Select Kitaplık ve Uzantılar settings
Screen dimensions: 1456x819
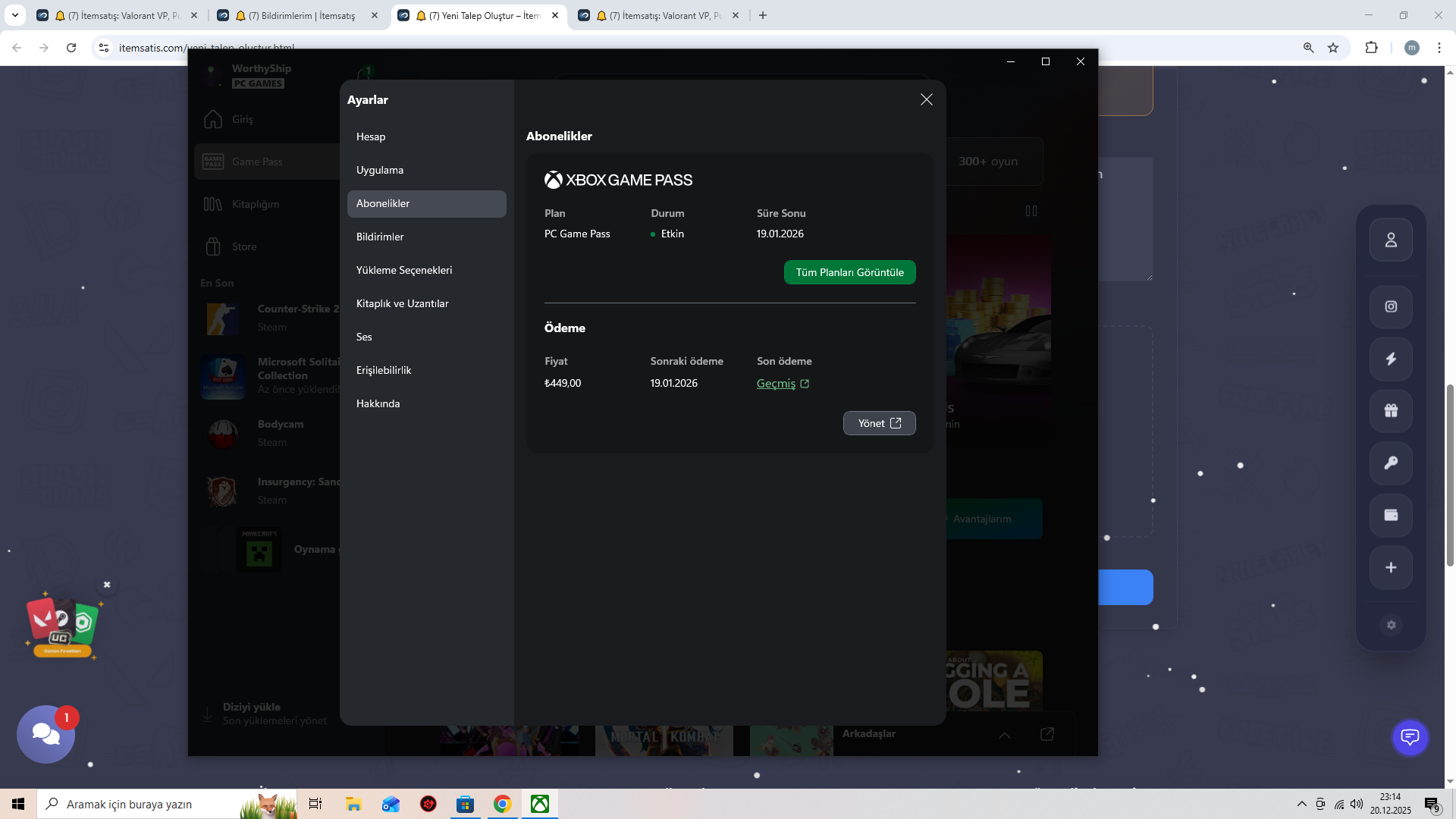click(x=426, y=303)
